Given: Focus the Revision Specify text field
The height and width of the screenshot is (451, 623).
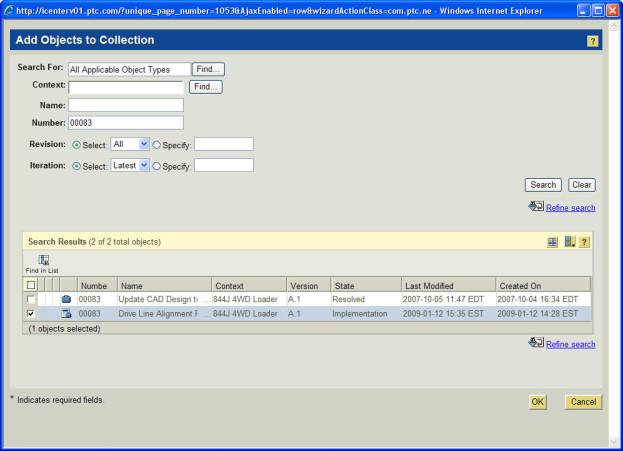Looking at the screenshot, I should [224, 144].
